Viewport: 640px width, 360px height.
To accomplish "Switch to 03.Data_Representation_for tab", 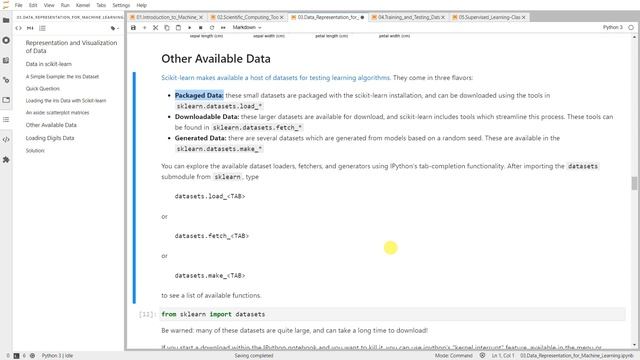I will 327,17.
